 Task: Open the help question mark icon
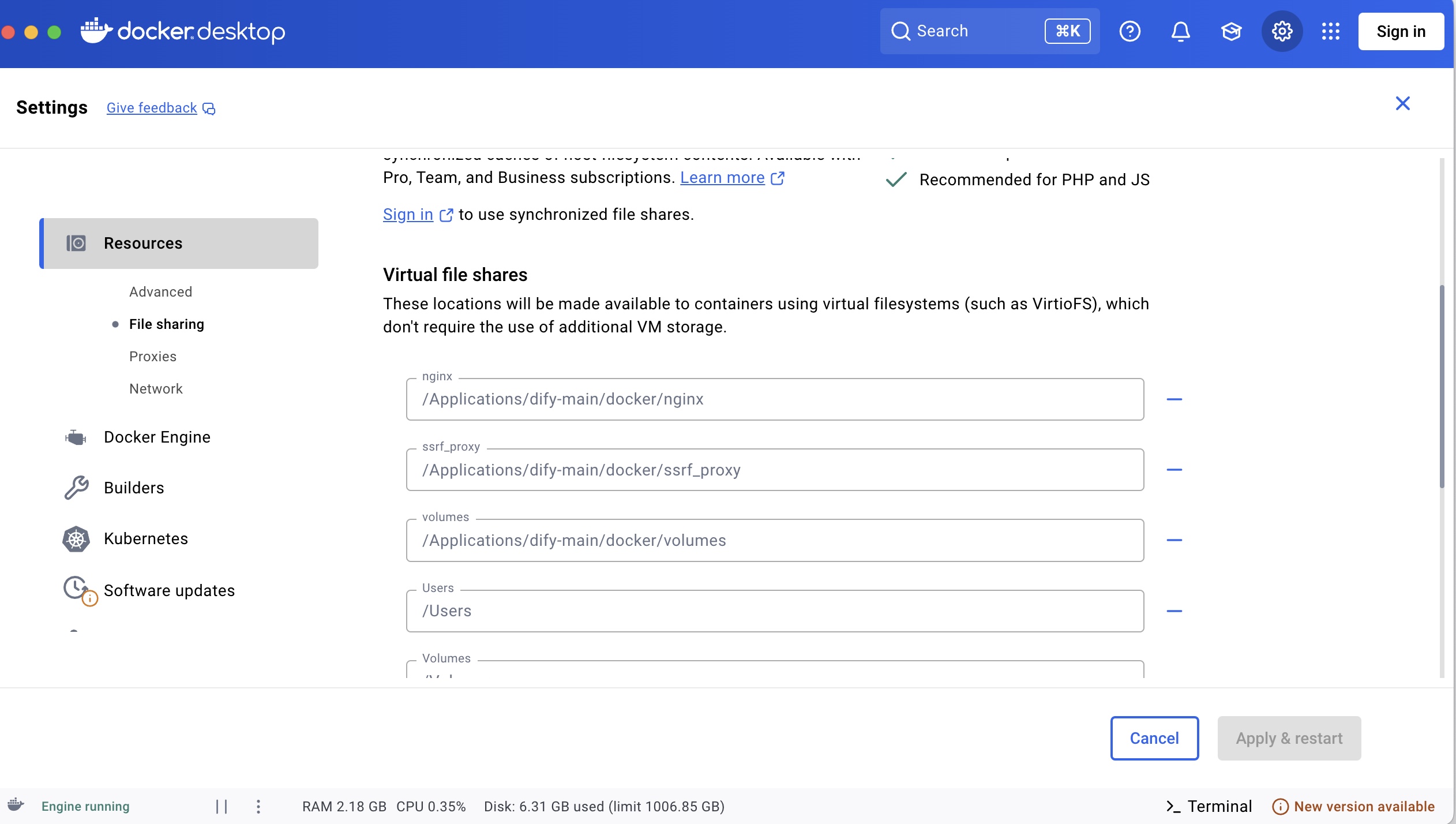1129,31
